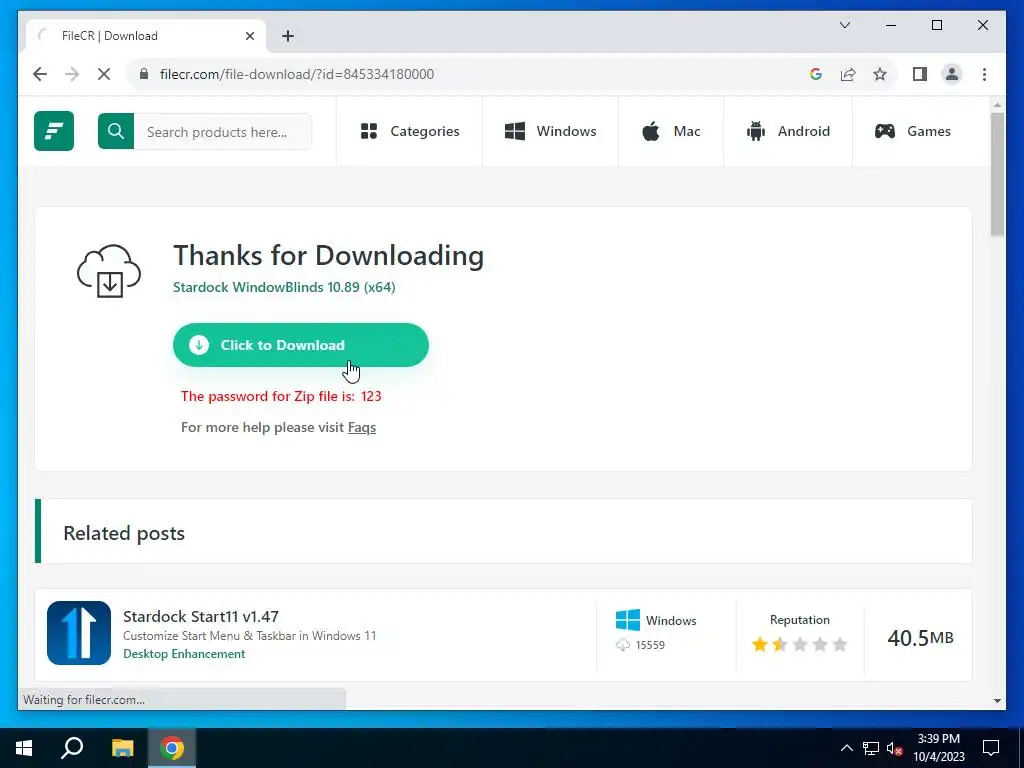This screenshot has height=768, width=1024.
Task: Click the game controller icon
Action: coord(885,131)
